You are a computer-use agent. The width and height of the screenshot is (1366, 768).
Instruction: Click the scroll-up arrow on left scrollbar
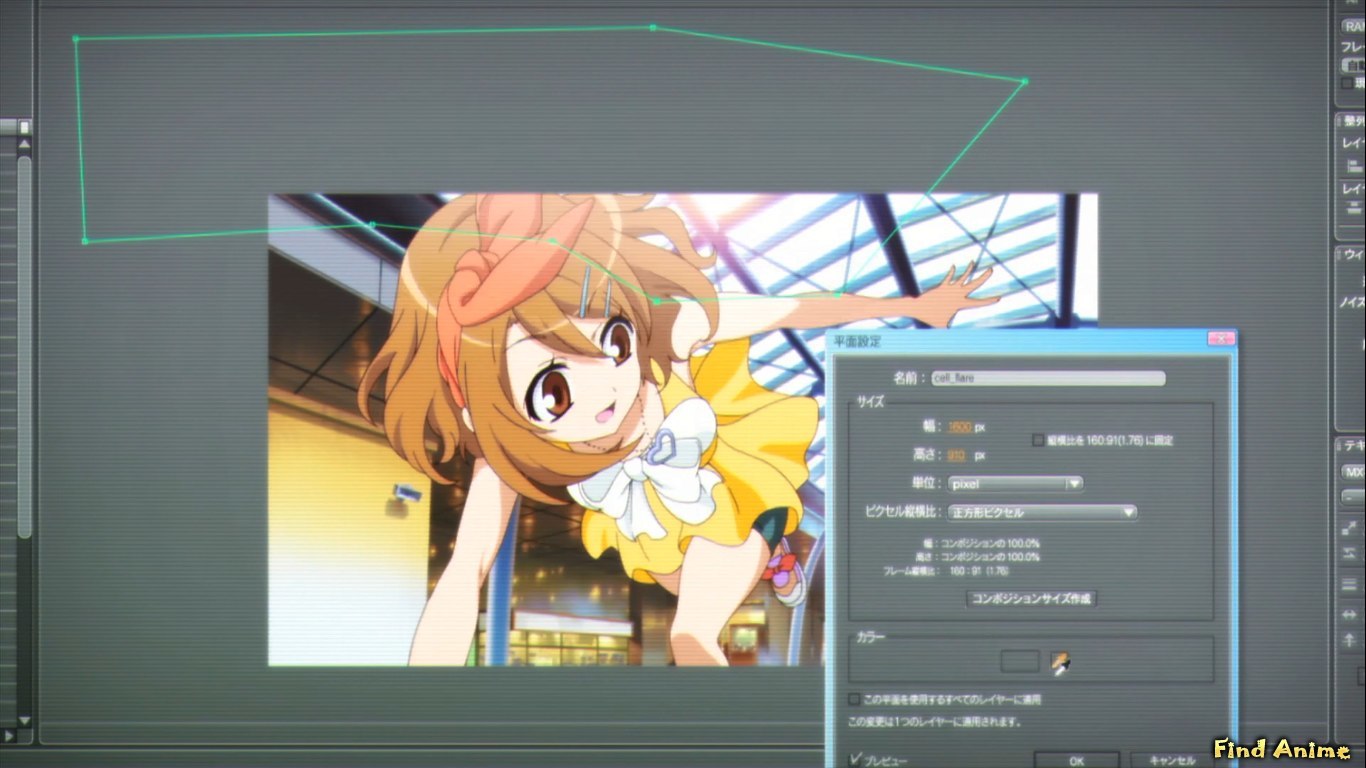(24, 144)
